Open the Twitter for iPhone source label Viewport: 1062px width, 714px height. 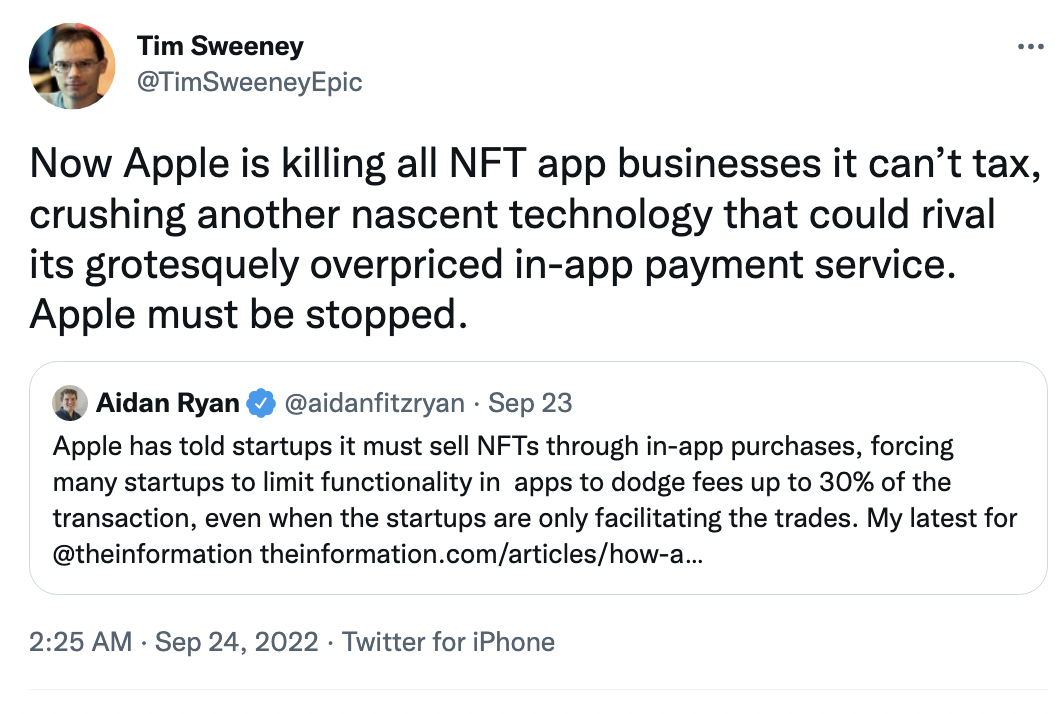(448, 641)
